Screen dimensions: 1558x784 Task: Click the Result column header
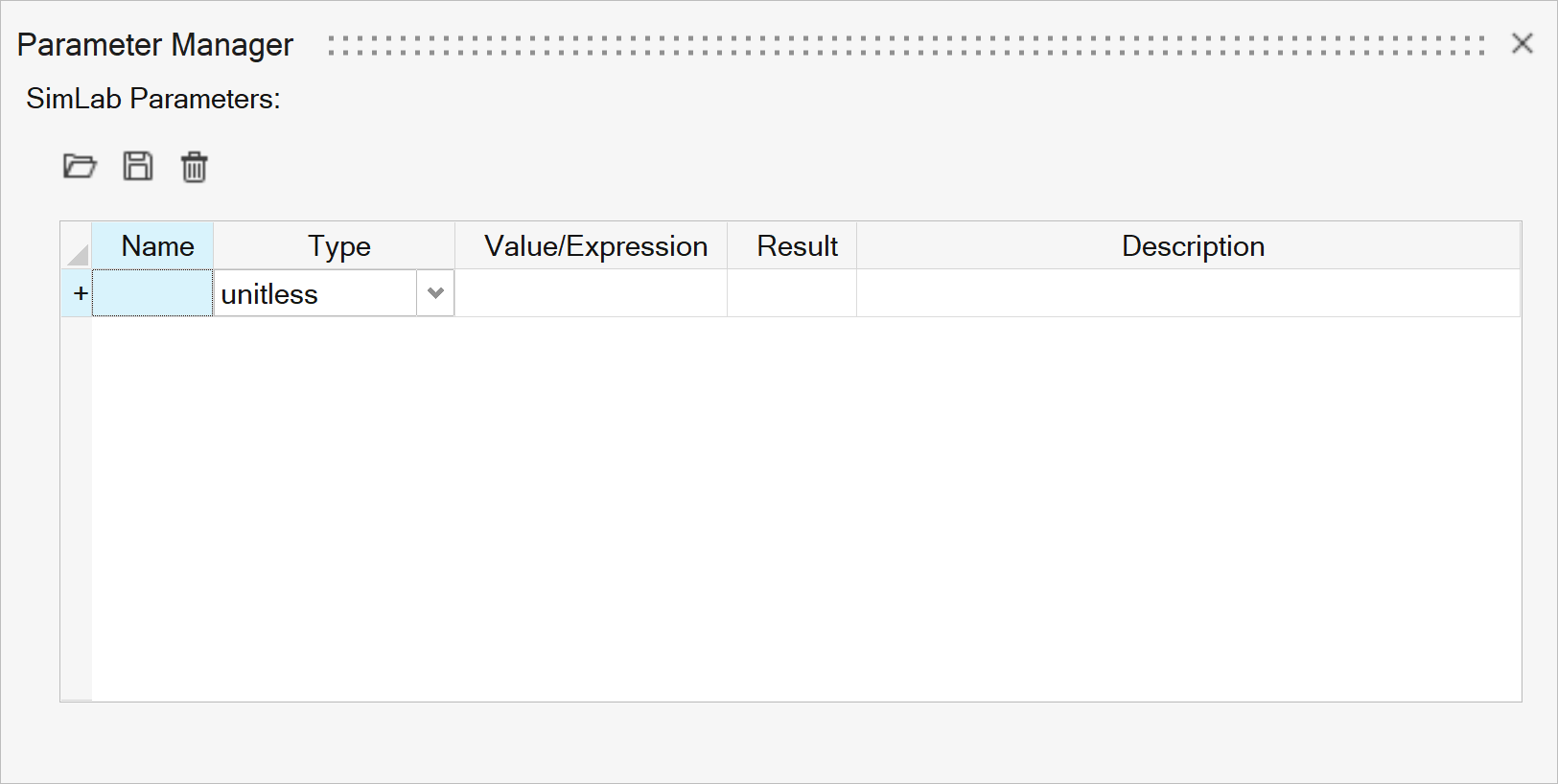(797, 246)
